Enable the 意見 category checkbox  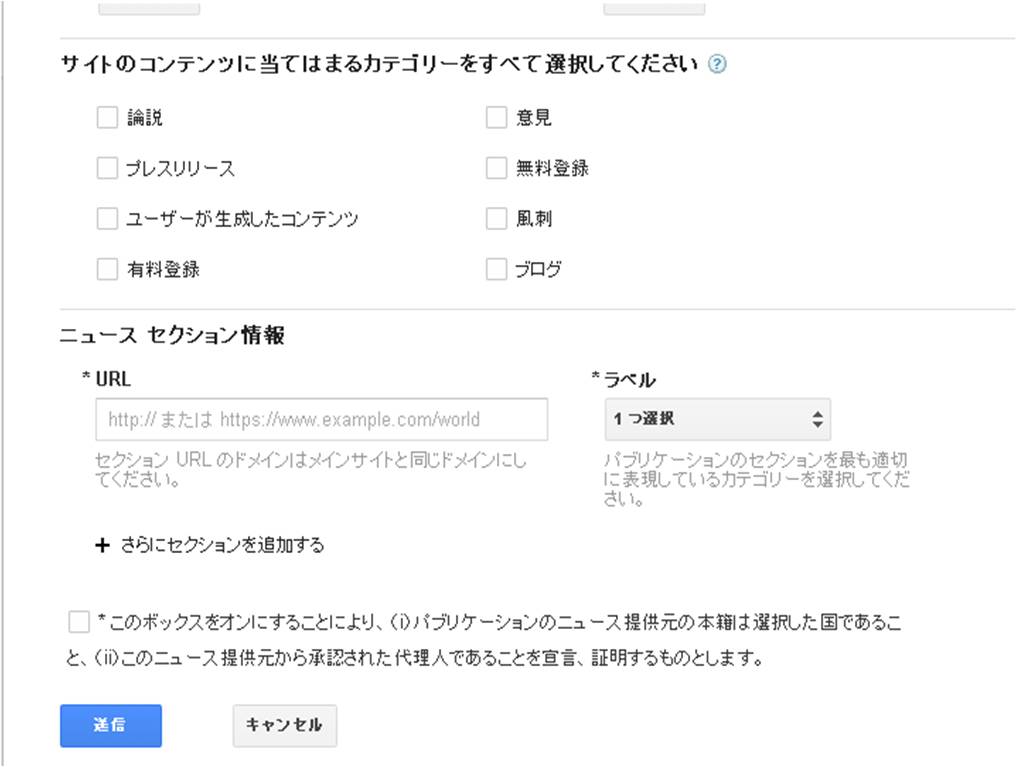click(x=496, y=118)
